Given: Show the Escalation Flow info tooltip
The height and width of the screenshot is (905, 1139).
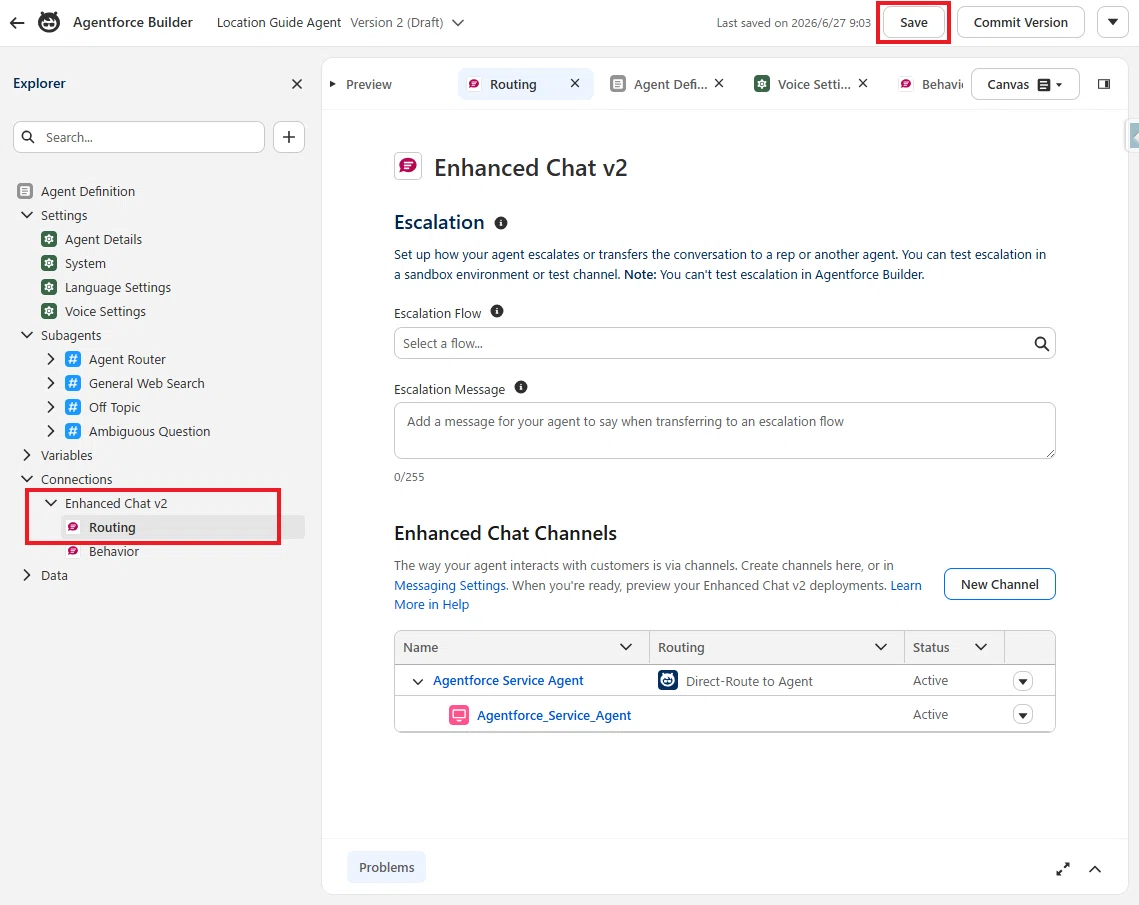Looking at the screenshot, I should tap(497, 312).
